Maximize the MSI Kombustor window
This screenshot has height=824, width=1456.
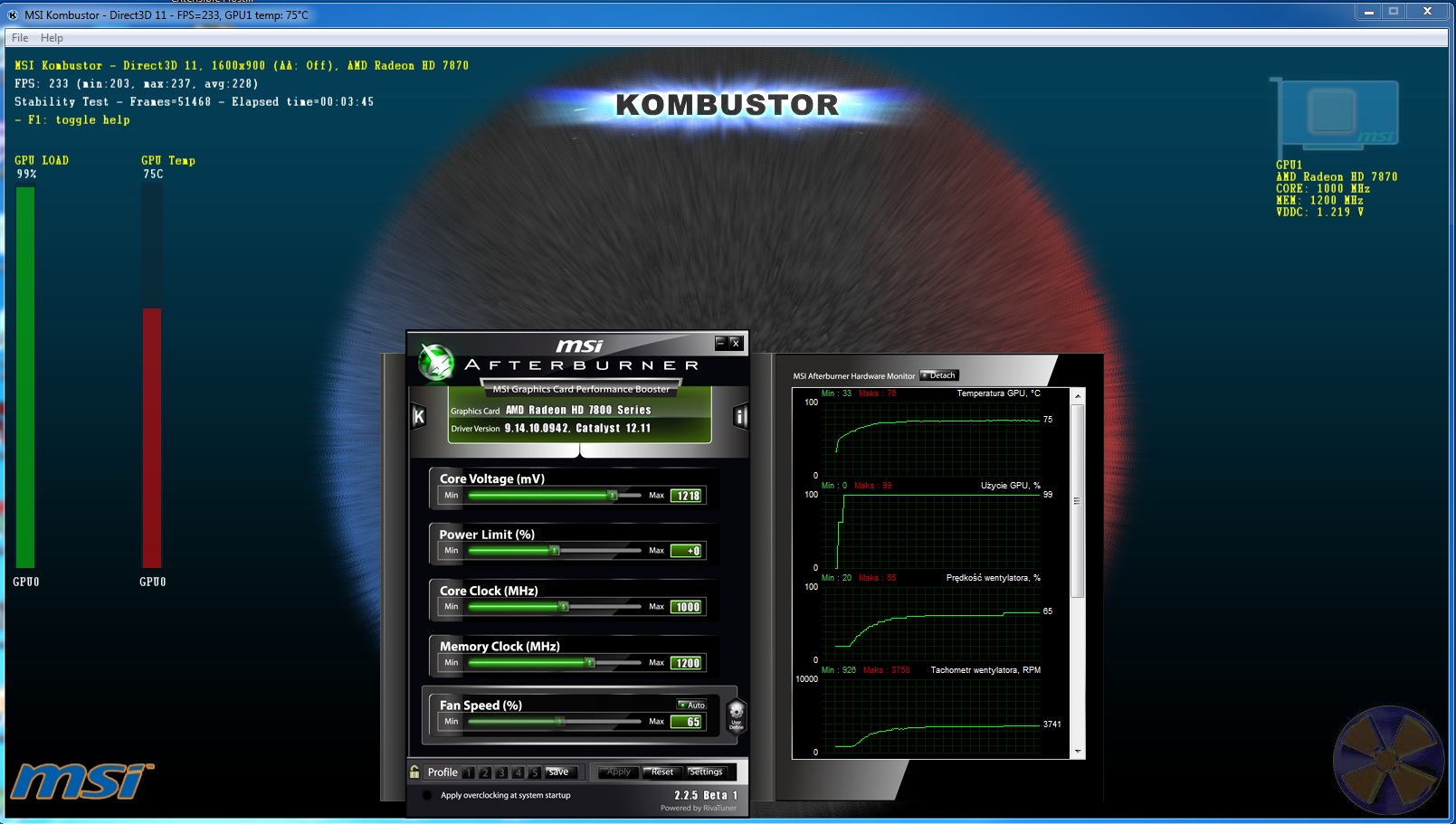1394,12
